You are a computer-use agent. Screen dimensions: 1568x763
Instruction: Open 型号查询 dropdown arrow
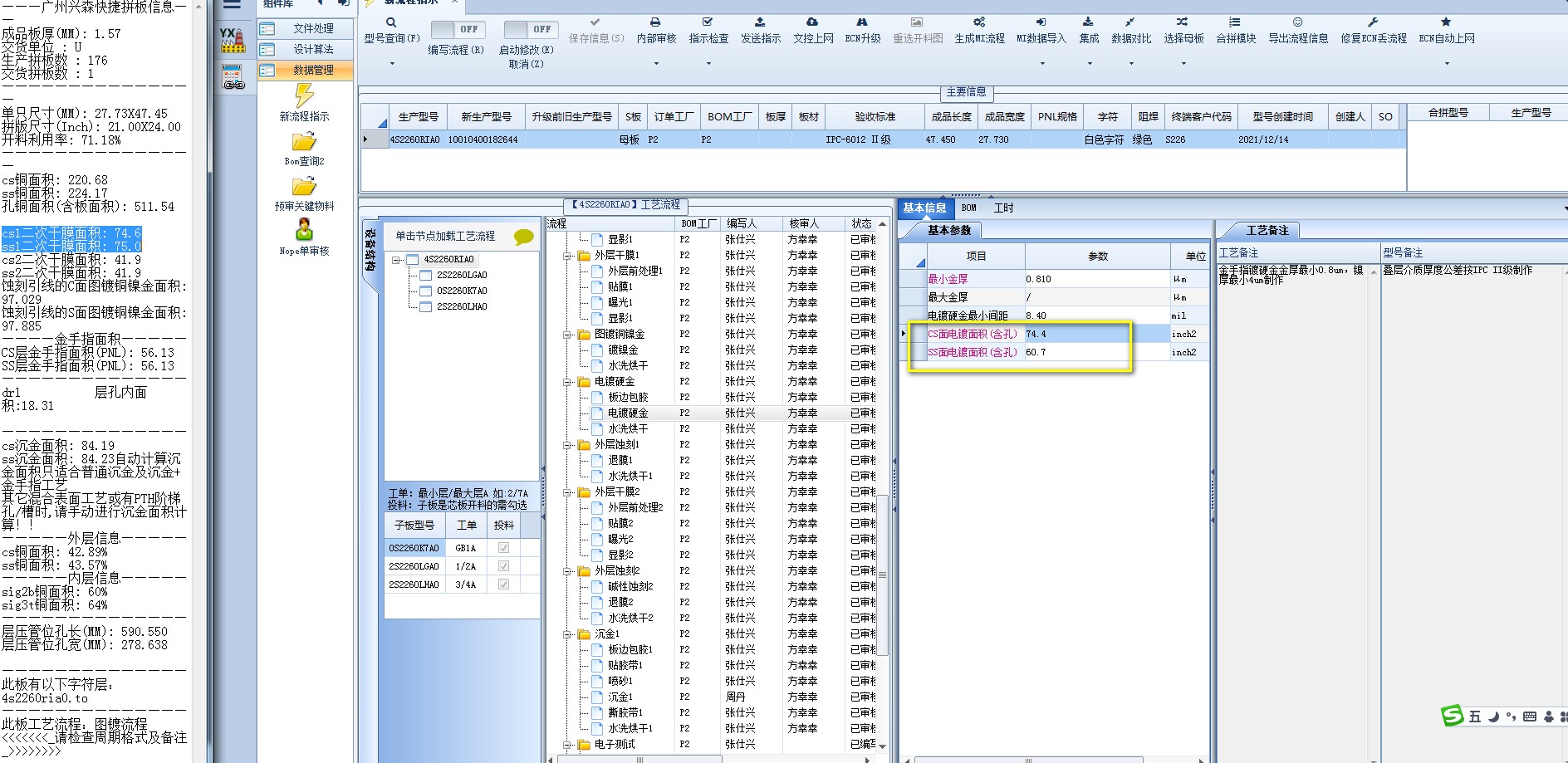392,63
